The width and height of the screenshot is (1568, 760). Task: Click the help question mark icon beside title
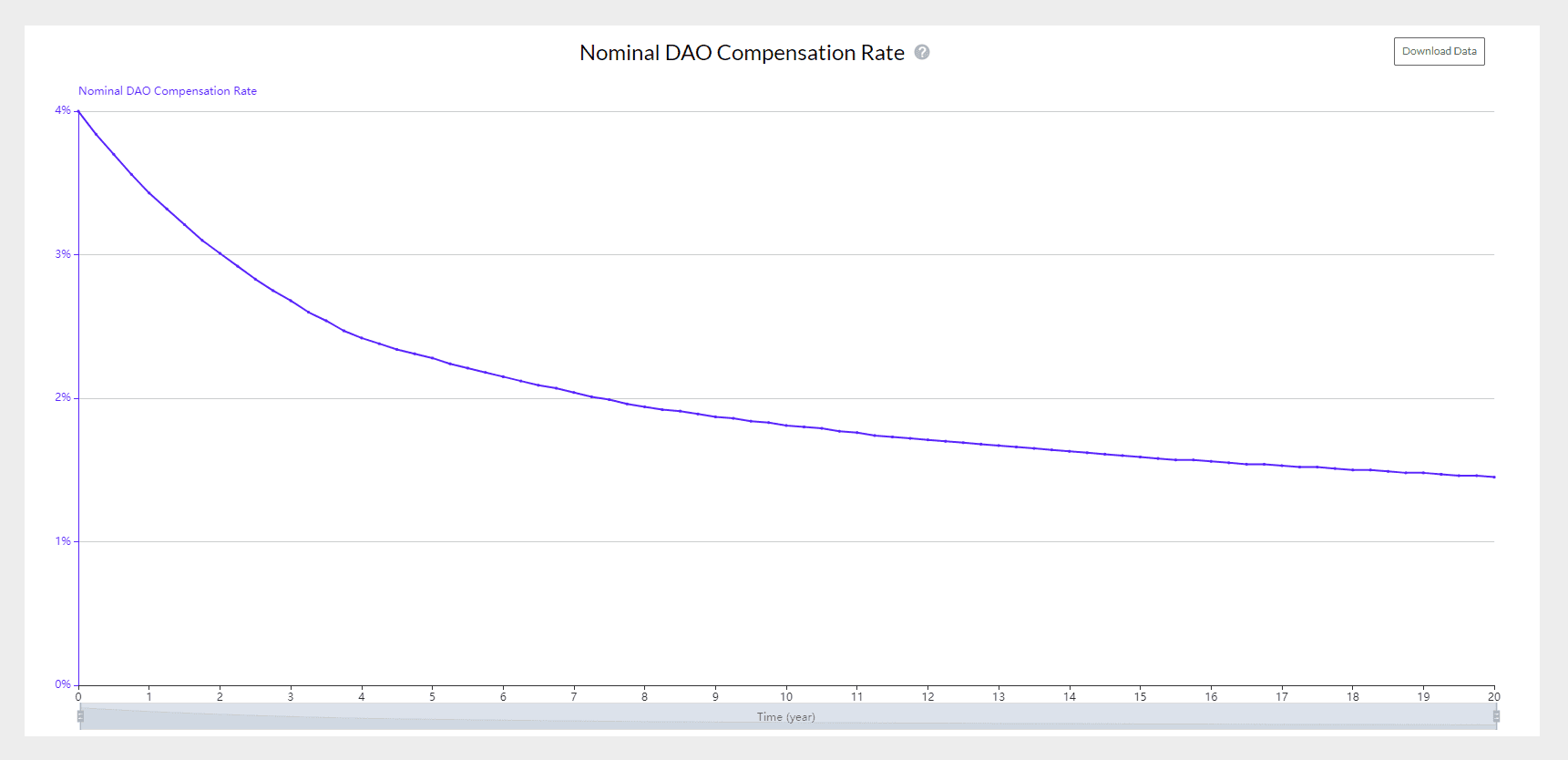point(922,52)
